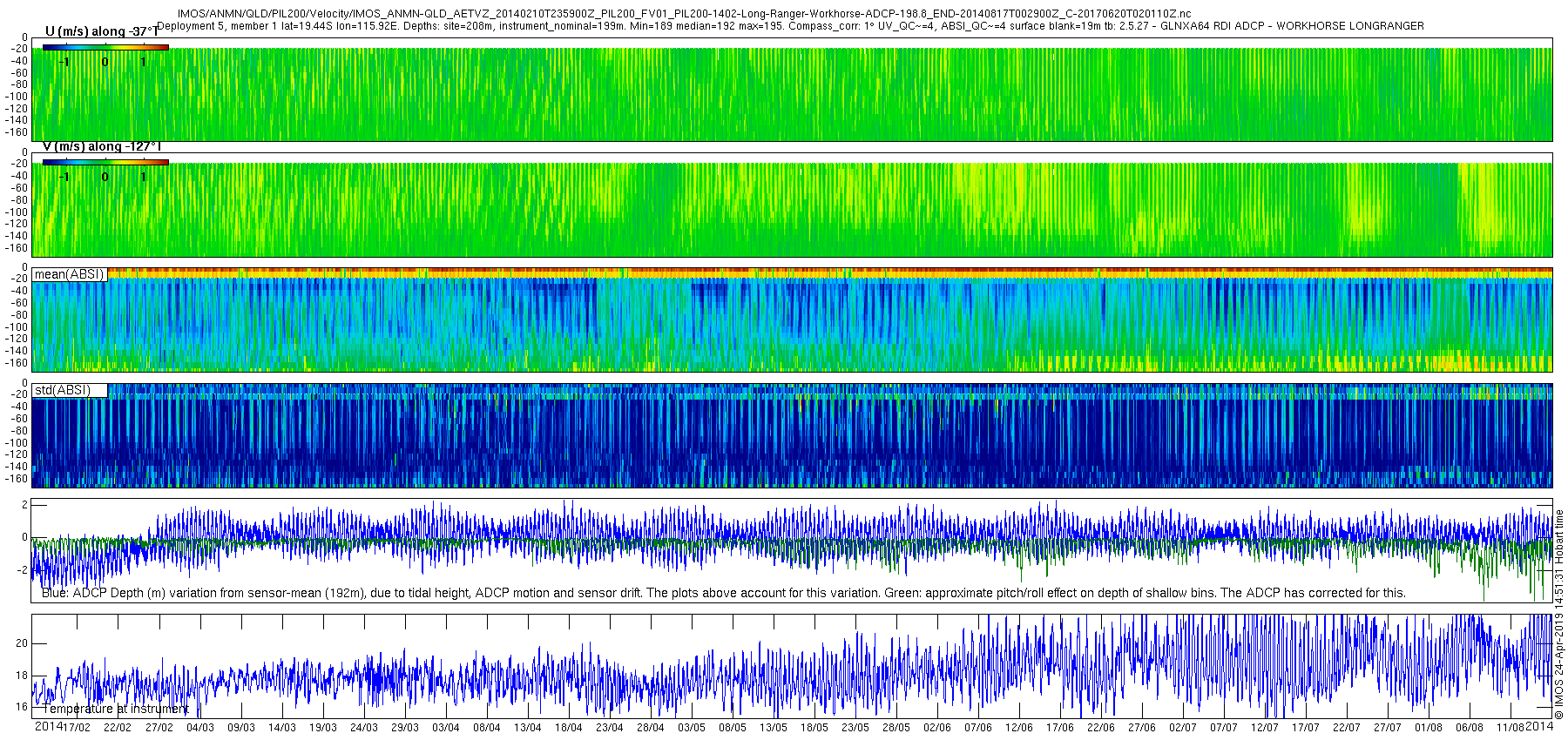The image size is (1568, 740).
Task: Click the 'V (m/s) along -127°T' title
Action: click(x=102, y=146)
